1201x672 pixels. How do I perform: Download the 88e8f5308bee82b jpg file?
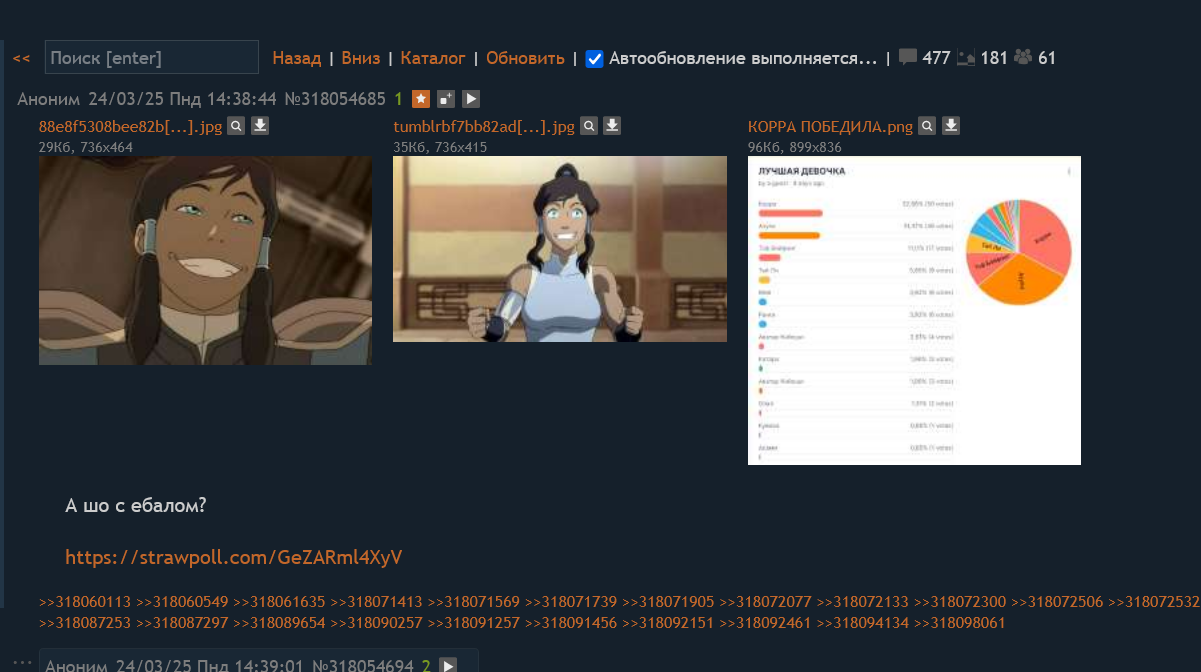click(259, 126)
